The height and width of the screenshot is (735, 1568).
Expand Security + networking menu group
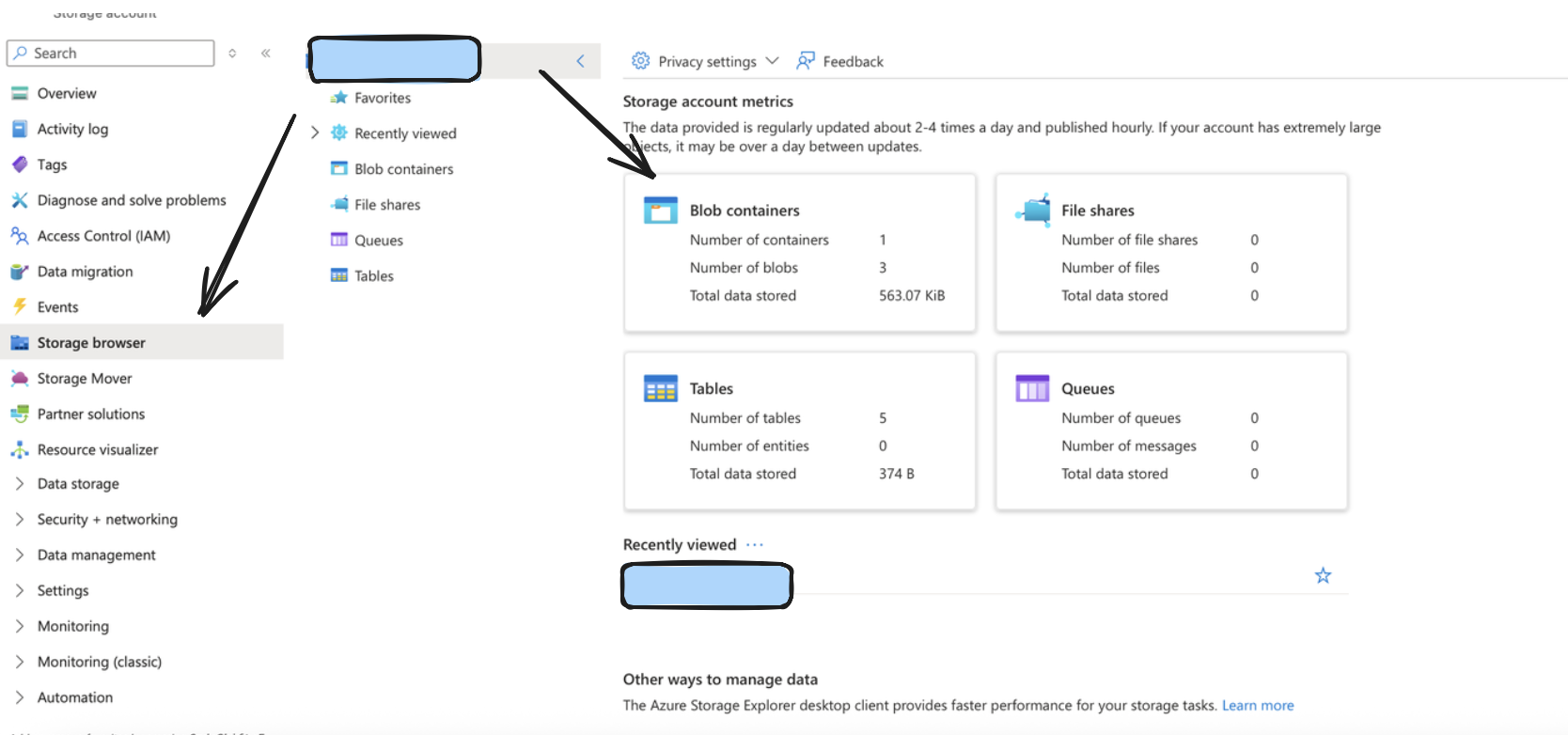click(x=20, y=519)
